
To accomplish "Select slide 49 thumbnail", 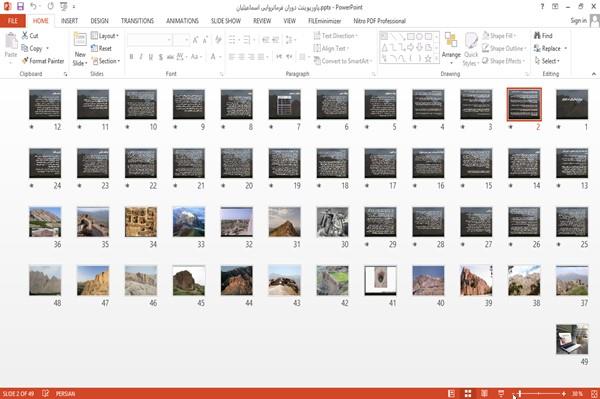I will (x=572, y=339).
